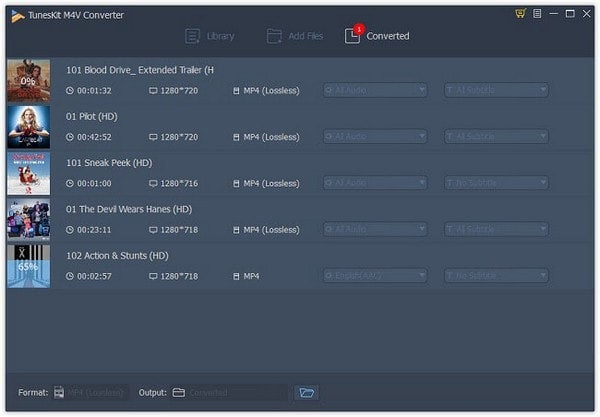Viewport: 600px width, 417px height.
Task: Click the clock icon for Devil Wears Hanes
Action: click(x=69, y=230)
